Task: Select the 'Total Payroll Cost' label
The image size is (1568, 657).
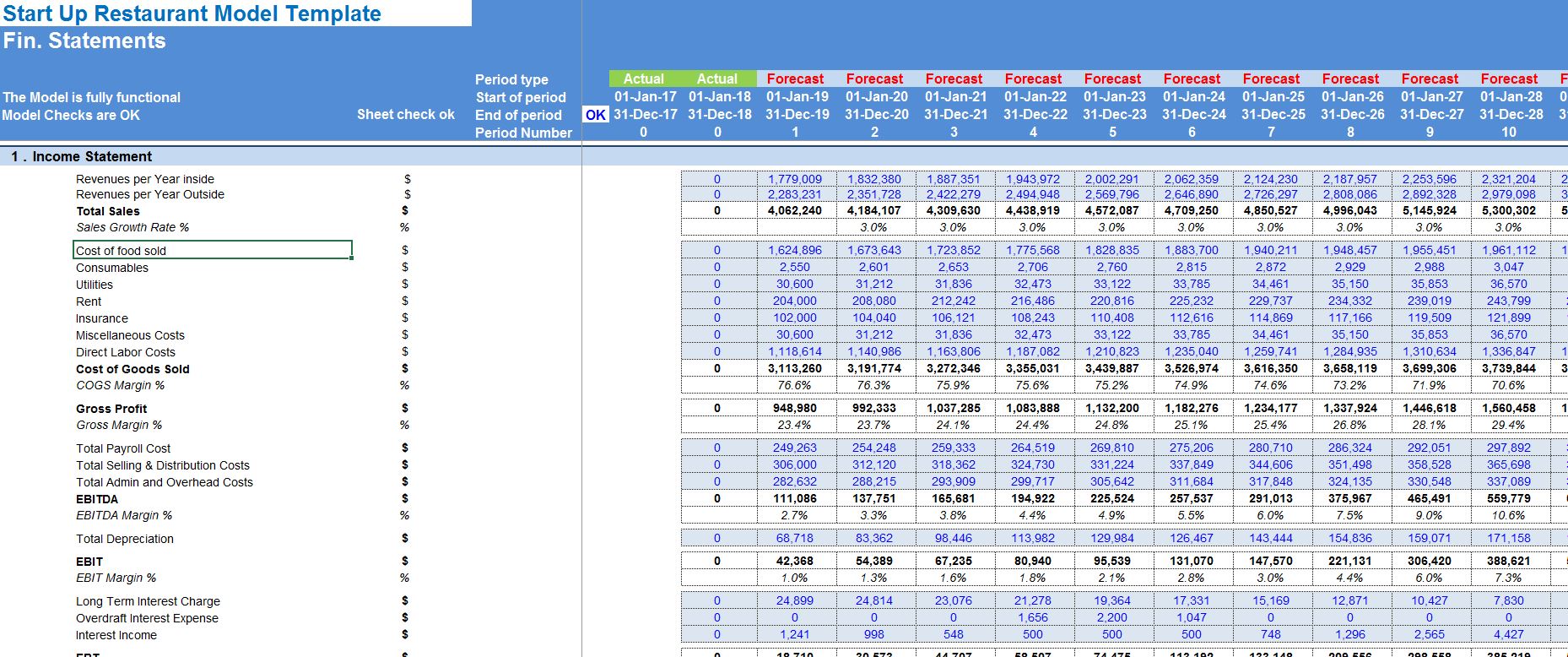Action: click(x=123, y=448)
